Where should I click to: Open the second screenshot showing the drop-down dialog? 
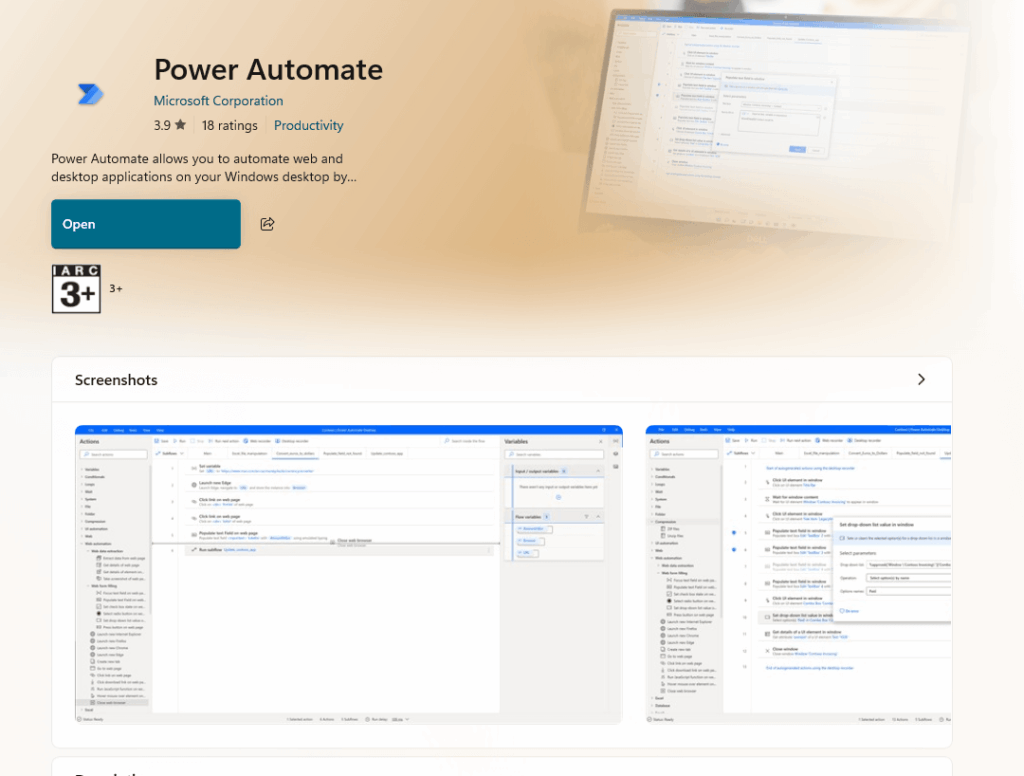(x=798, y=574)
